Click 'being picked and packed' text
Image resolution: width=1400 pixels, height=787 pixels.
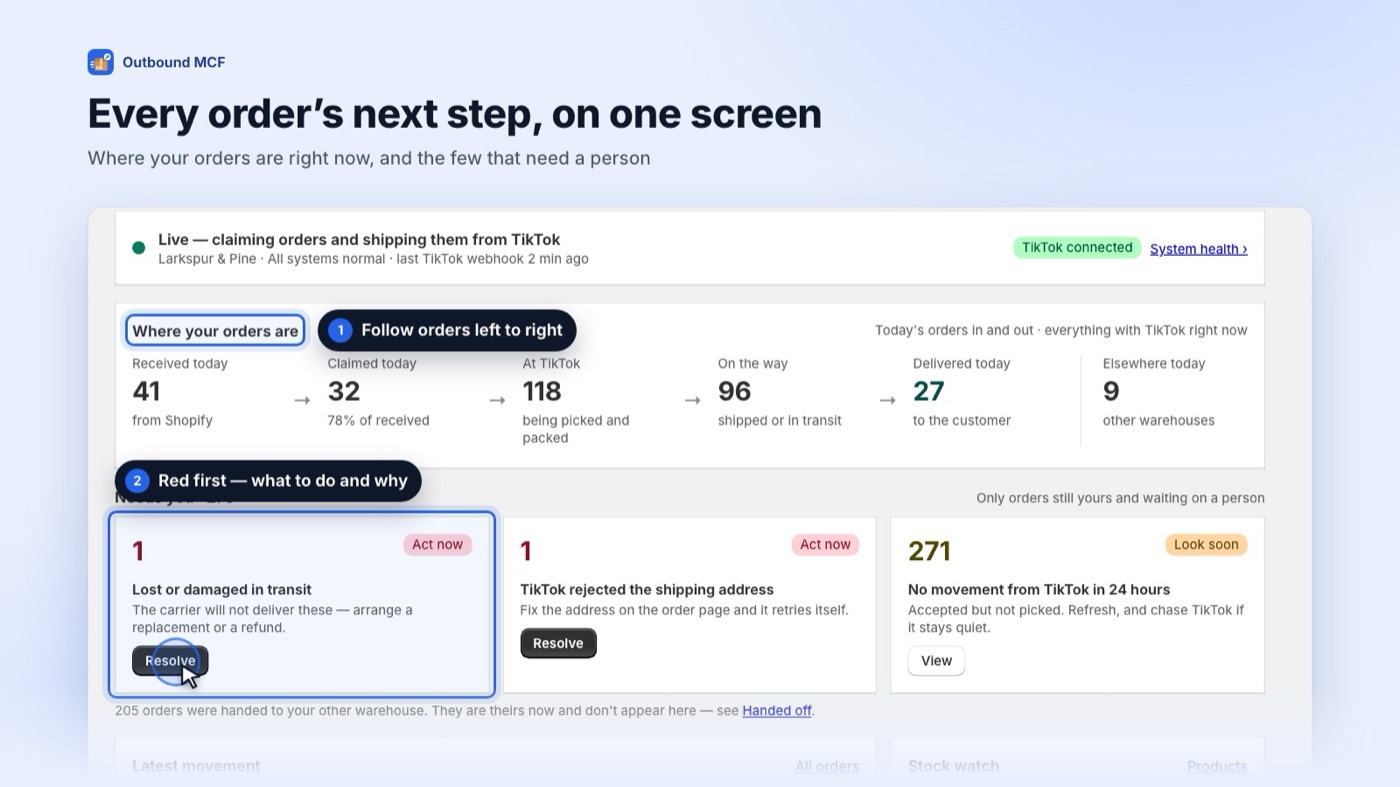(x=576, y=429)
